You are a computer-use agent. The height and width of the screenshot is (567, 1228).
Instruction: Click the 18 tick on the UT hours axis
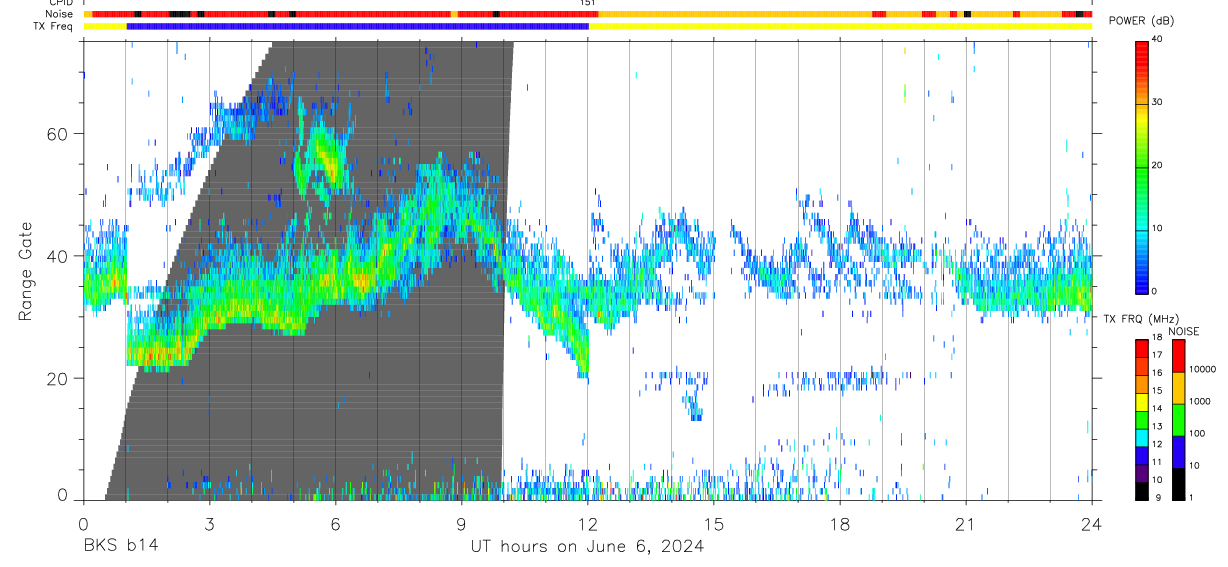(840, 523)
